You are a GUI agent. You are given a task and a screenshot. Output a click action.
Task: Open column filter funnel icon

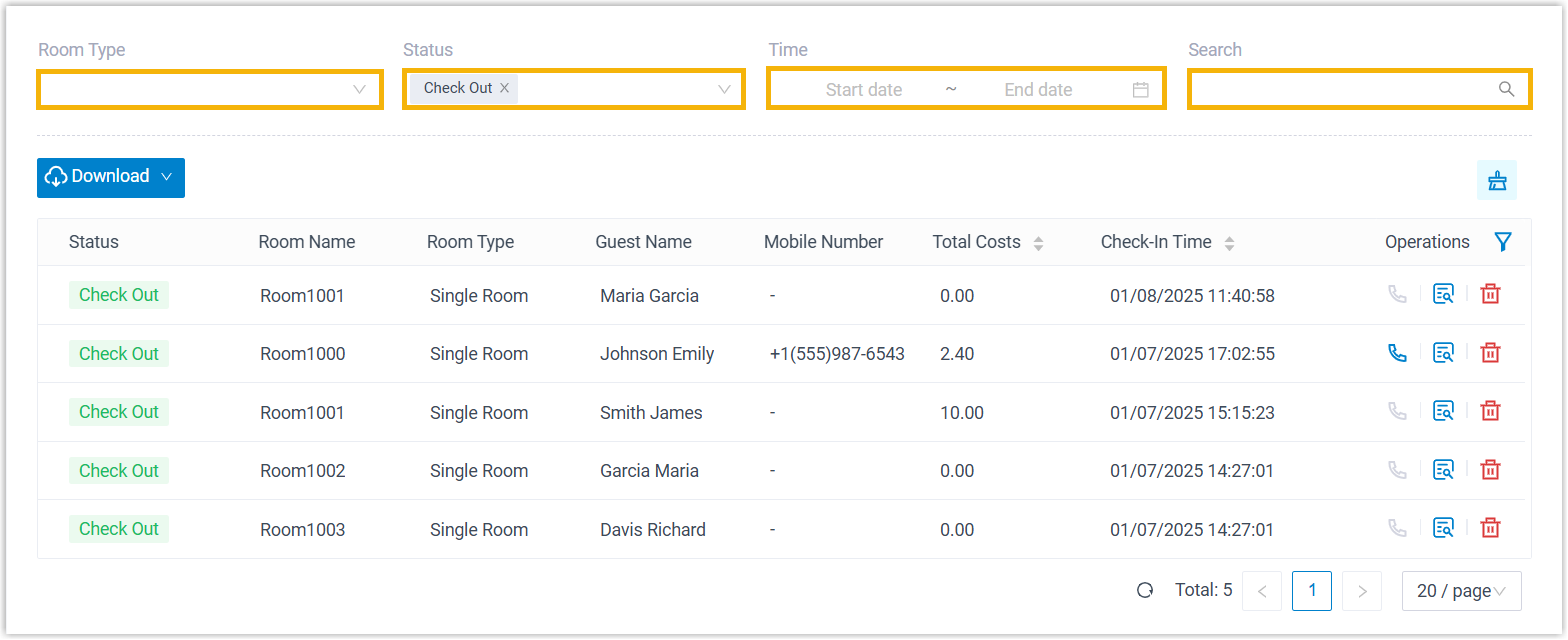tap(1502, 242)
